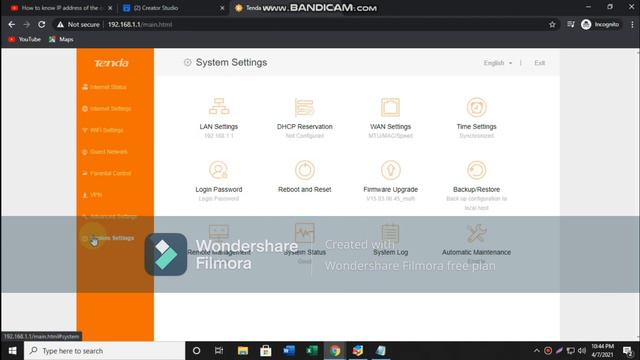Open Word from taskbar
The width and height of the screenshot is (640, 360).
(289, 351)
